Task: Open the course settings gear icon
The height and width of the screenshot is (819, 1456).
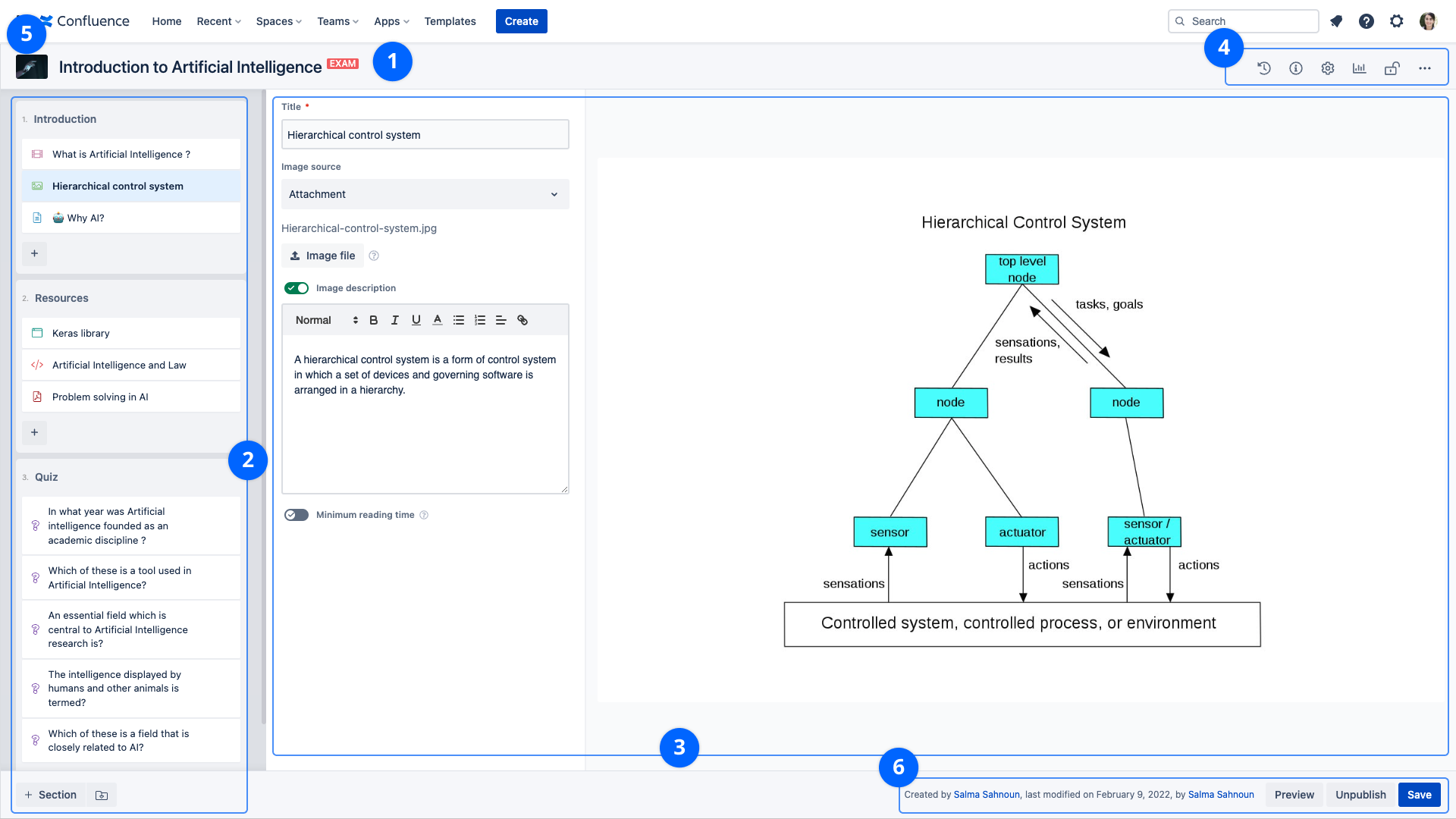Action: pyautogui.click(x=1328, y=68)
